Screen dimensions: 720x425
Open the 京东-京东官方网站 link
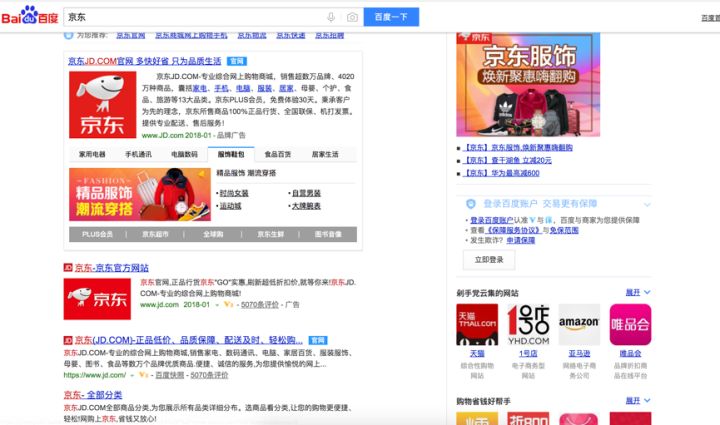(112, 268)
